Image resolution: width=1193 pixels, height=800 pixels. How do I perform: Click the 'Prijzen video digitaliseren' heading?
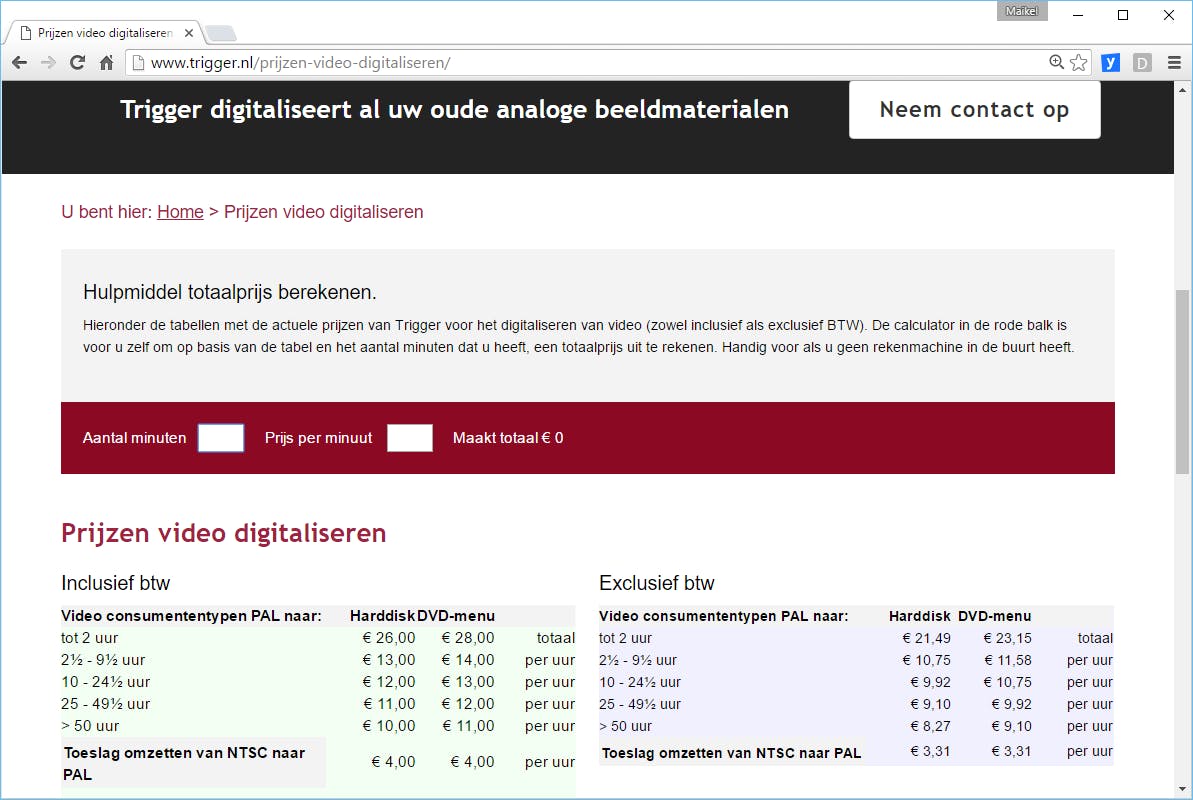point(224,533)
